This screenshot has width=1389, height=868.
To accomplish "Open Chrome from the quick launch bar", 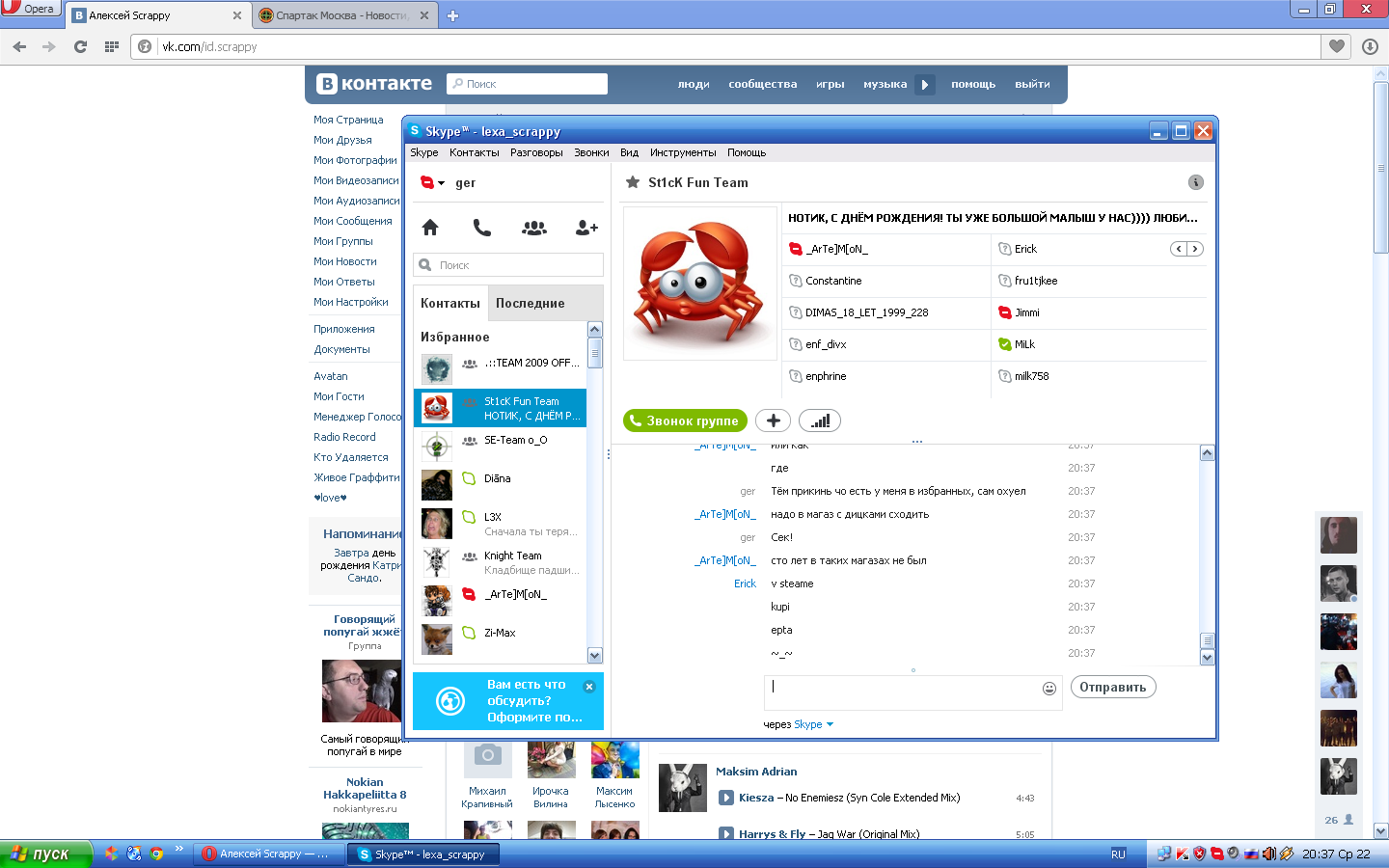I will [156, 854].
